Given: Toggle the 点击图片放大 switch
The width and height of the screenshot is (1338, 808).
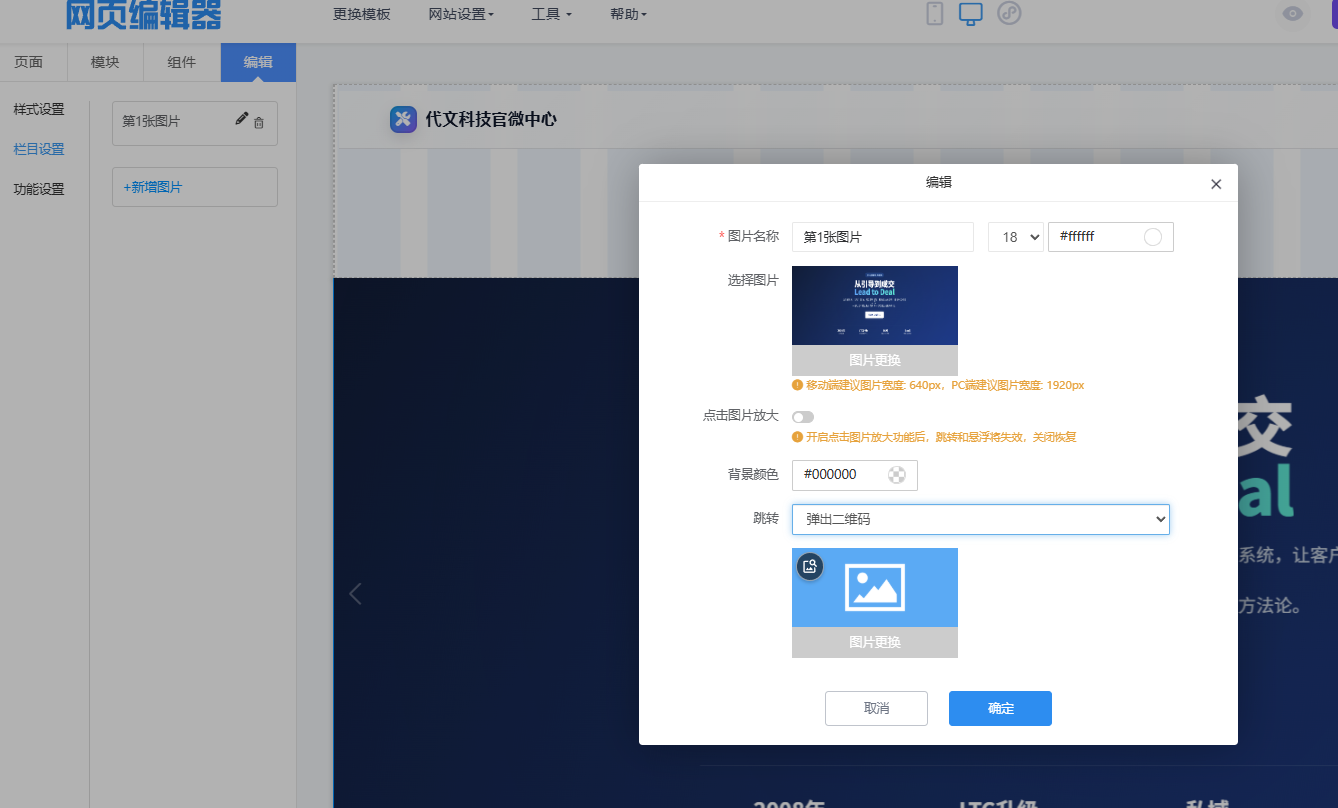Looking at the screenshot, I should point(803,417).
